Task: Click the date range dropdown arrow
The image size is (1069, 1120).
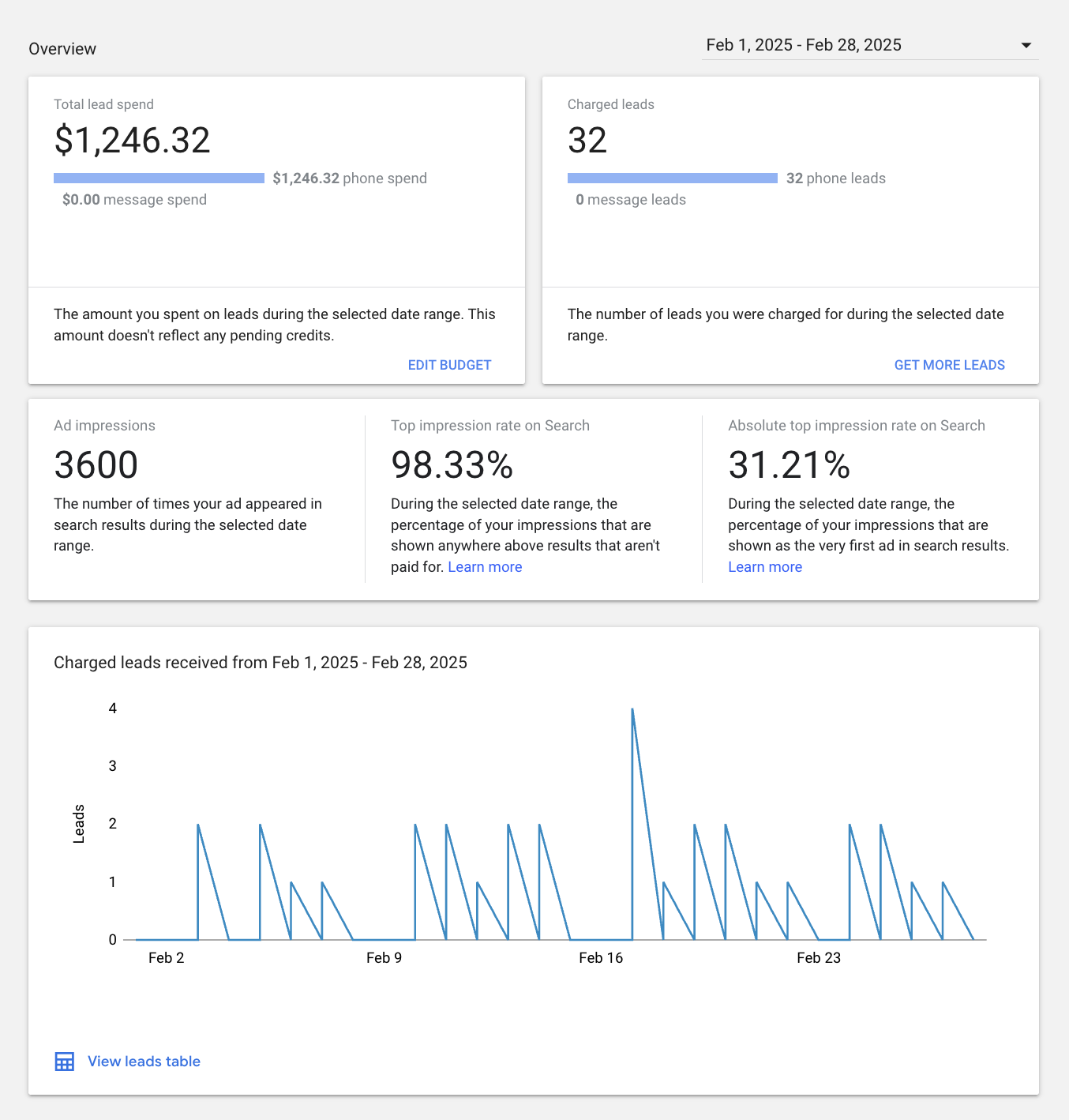Action: click(1026, 46)
